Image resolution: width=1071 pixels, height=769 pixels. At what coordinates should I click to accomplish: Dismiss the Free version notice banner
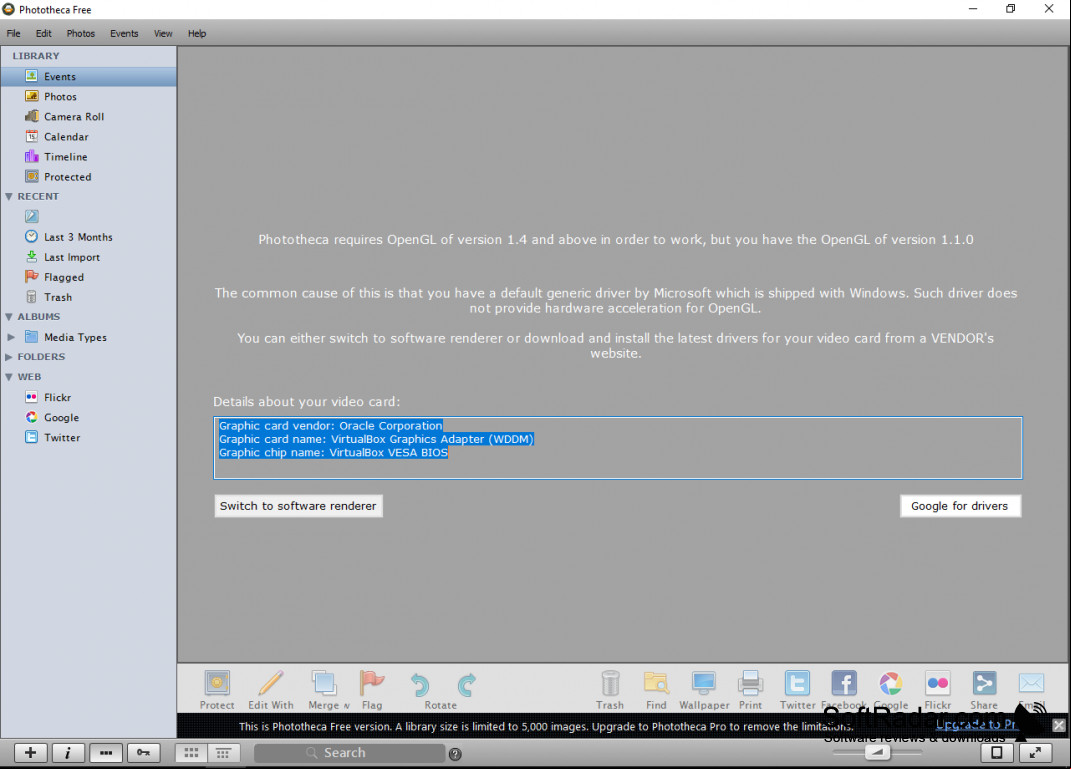pos(1058,725)
